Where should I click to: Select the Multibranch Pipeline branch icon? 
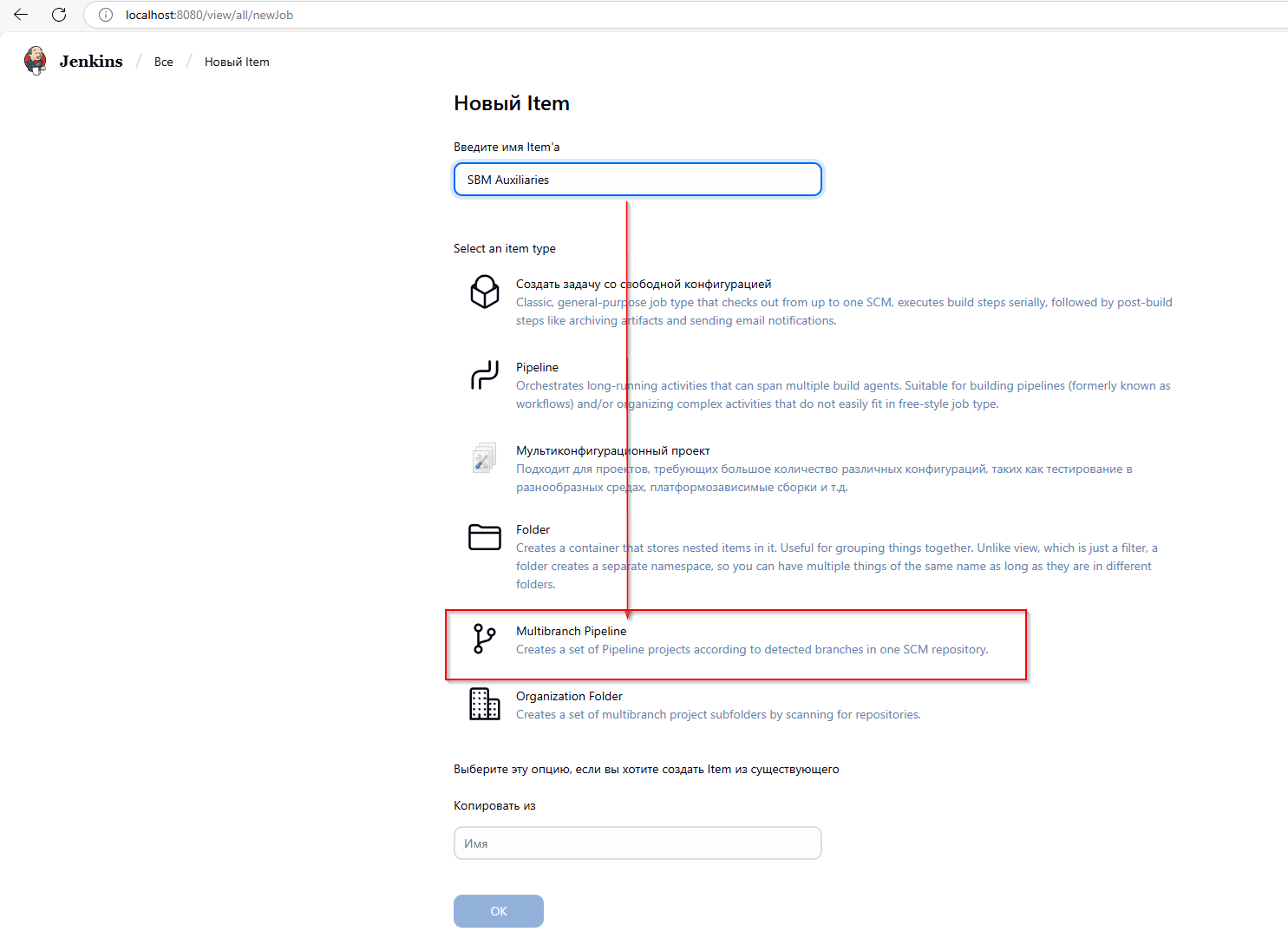(x=485, y=639)
